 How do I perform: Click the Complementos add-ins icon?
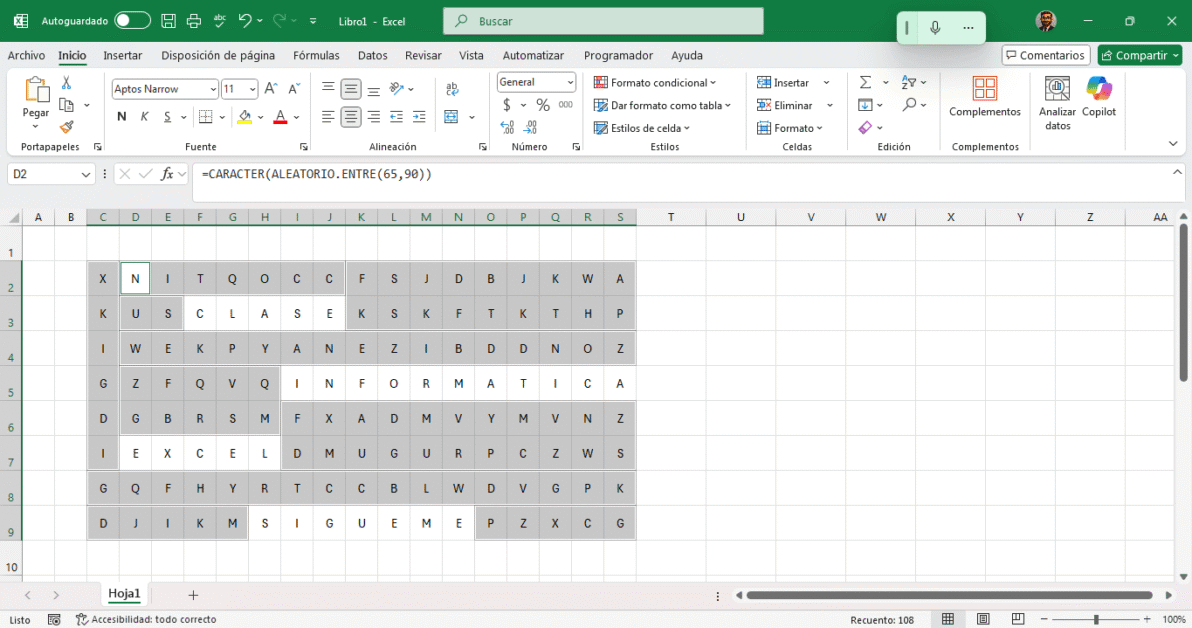pyautogui.click(x=984, y=90)
